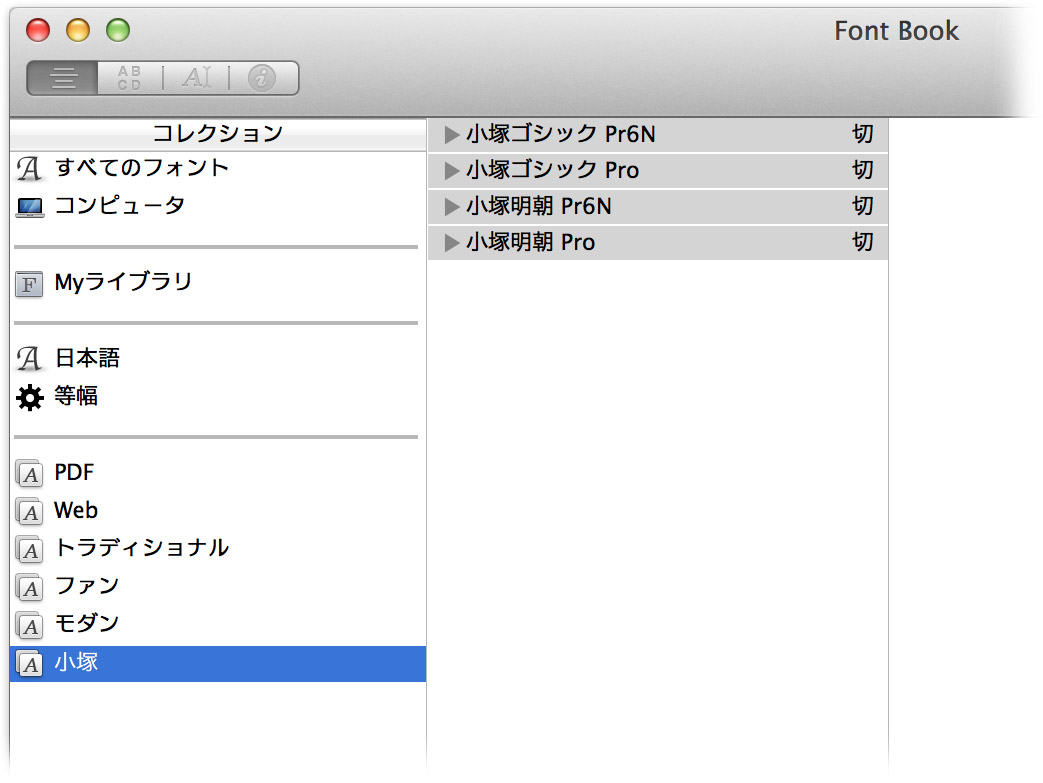This screenshot has height=783, width=1043.
Task: Click the 小塚明朝 Pr6N font name
Action: point(539,206)
